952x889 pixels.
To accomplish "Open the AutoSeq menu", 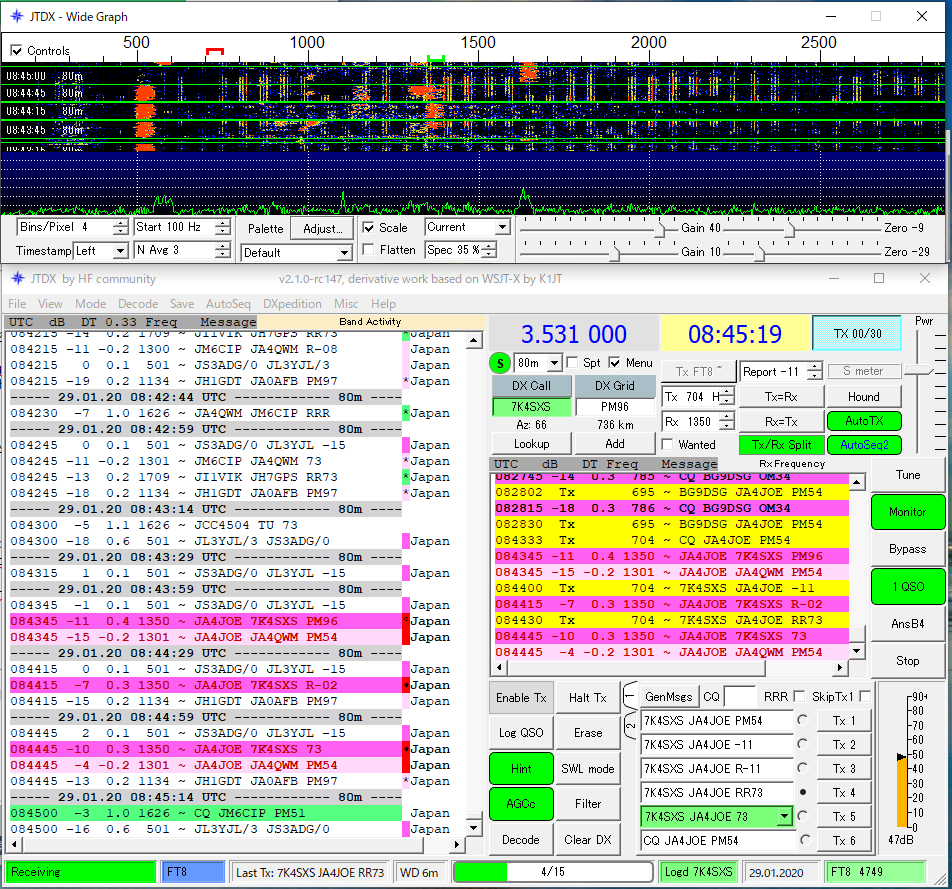I will click(x=228, y=304).
